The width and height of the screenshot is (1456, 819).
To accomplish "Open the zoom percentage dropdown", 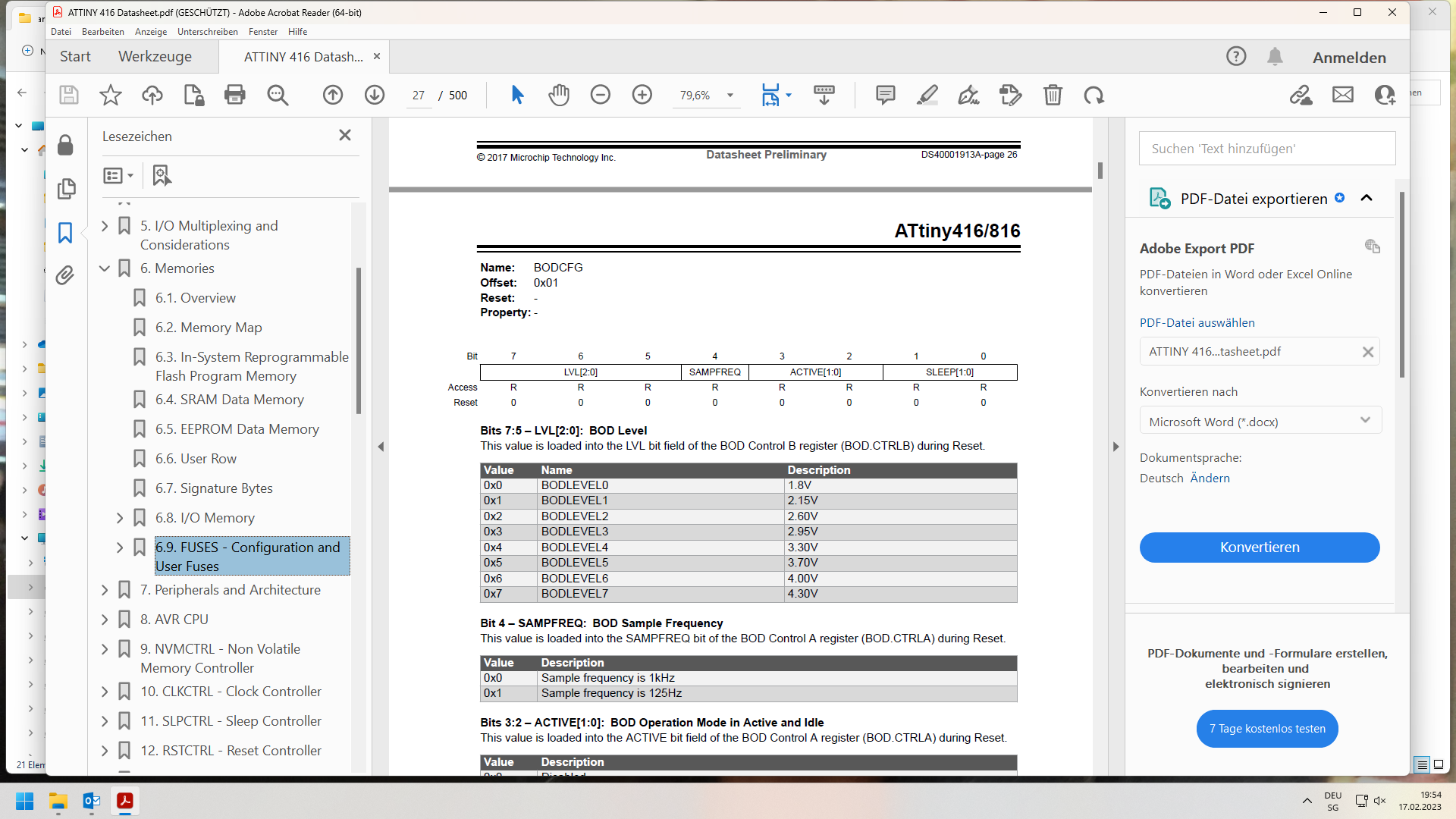I will 730,96.
